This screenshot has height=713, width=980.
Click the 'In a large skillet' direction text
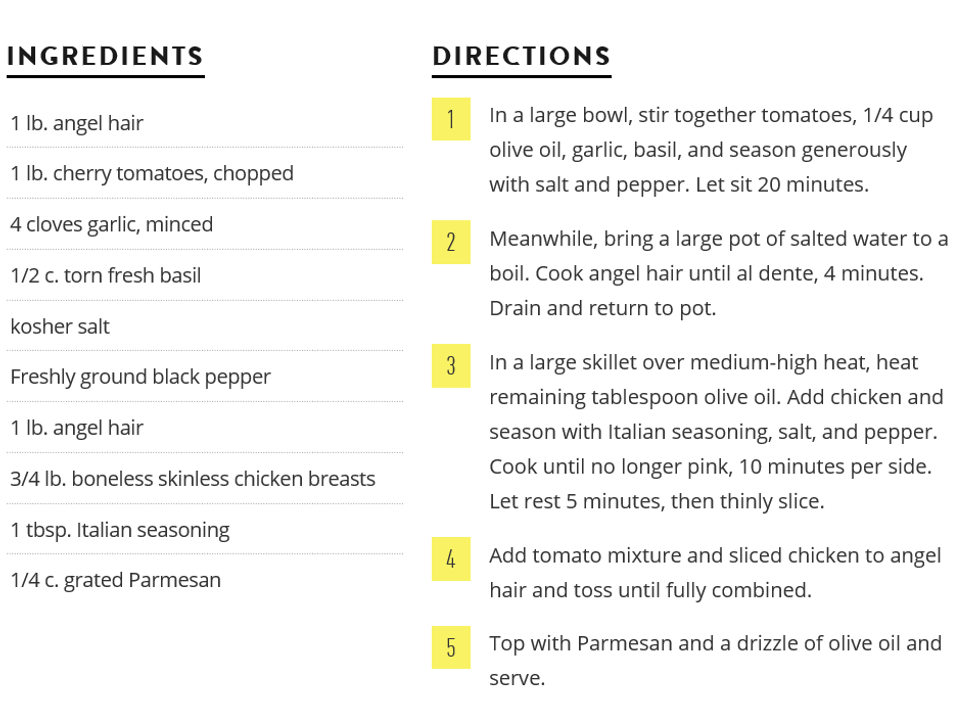pos(716,432)
